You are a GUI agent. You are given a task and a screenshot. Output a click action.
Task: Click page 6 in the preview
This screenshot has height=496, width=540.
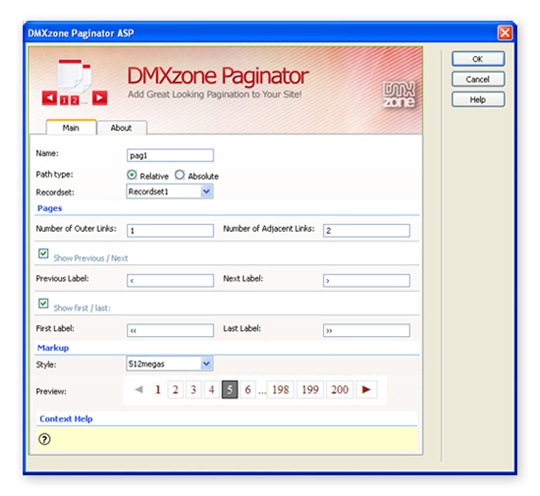(248, 390)
